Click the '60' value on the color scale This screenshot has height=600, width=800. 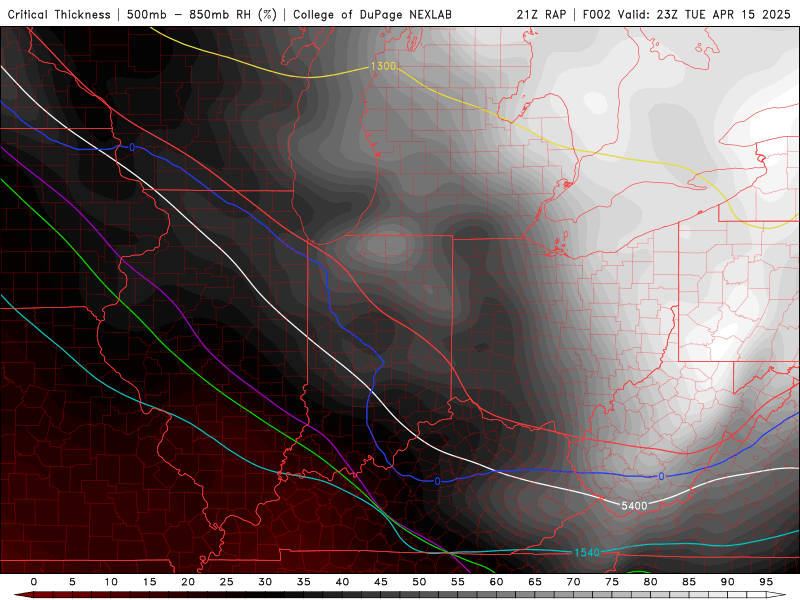496,582
